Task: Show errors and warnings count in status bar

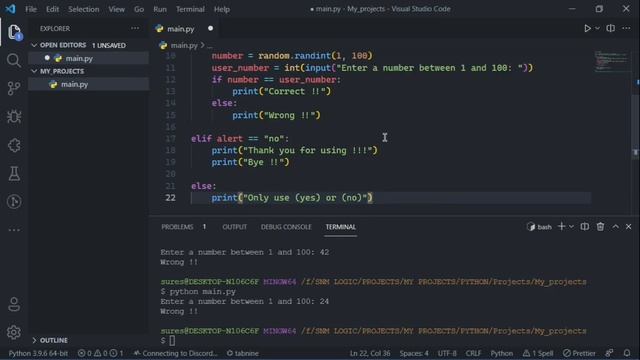Action: click(100, 353)
